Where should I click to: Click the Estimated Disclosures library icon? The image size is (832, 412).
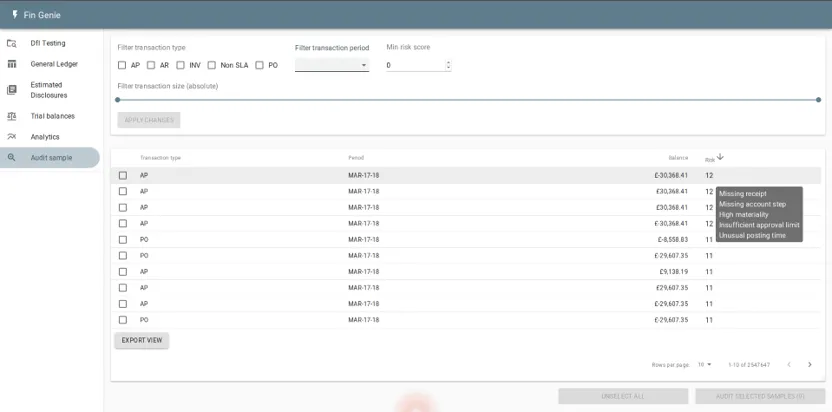click(x=12, y=90)
